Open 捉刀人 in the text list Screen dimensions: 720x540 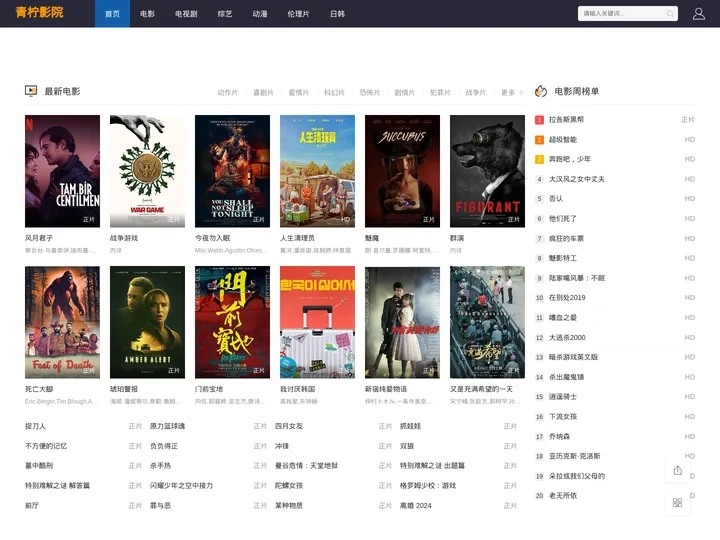(35, 426)
